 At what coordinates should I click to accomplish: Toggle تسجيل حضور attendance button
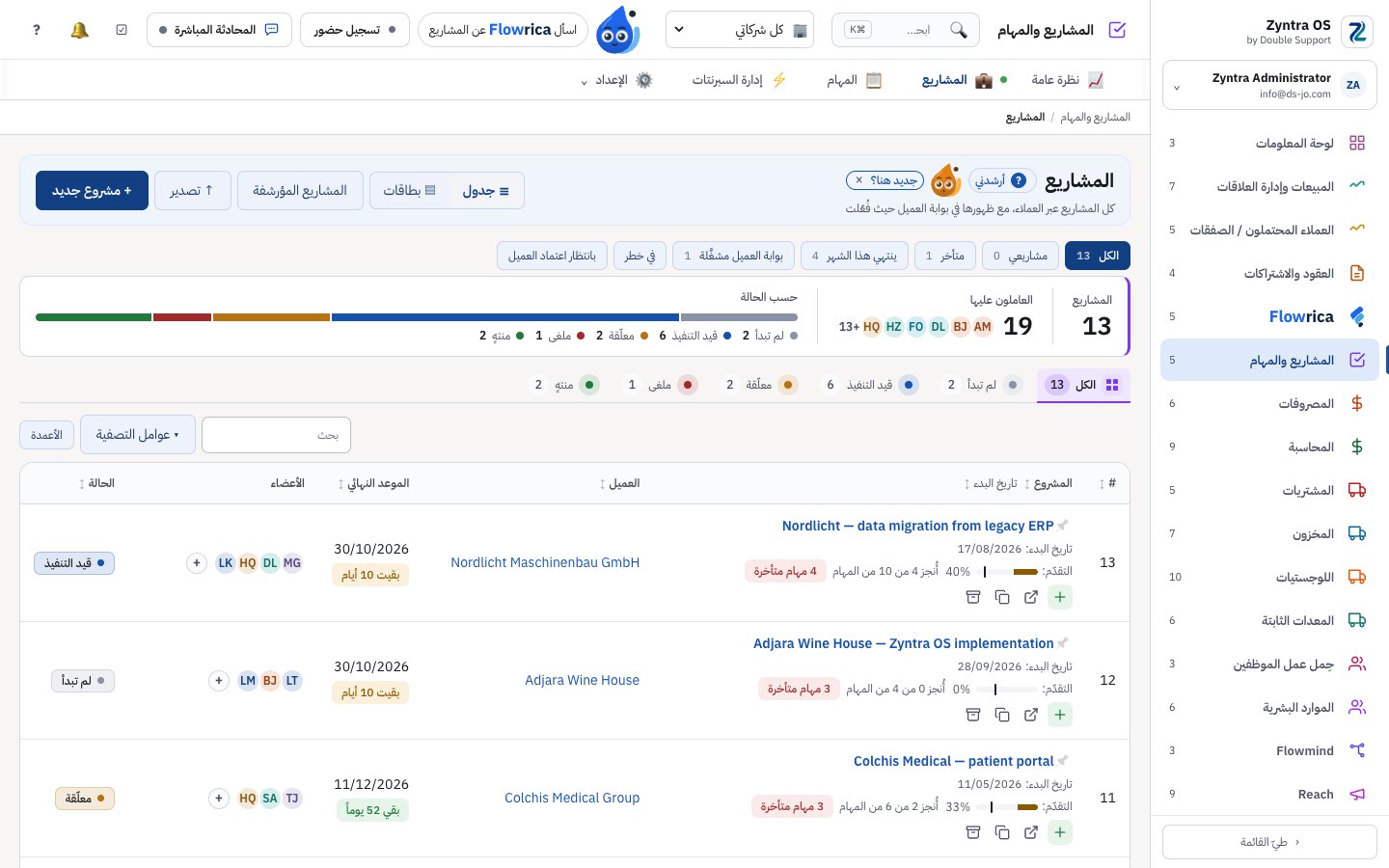pos(355,30)
